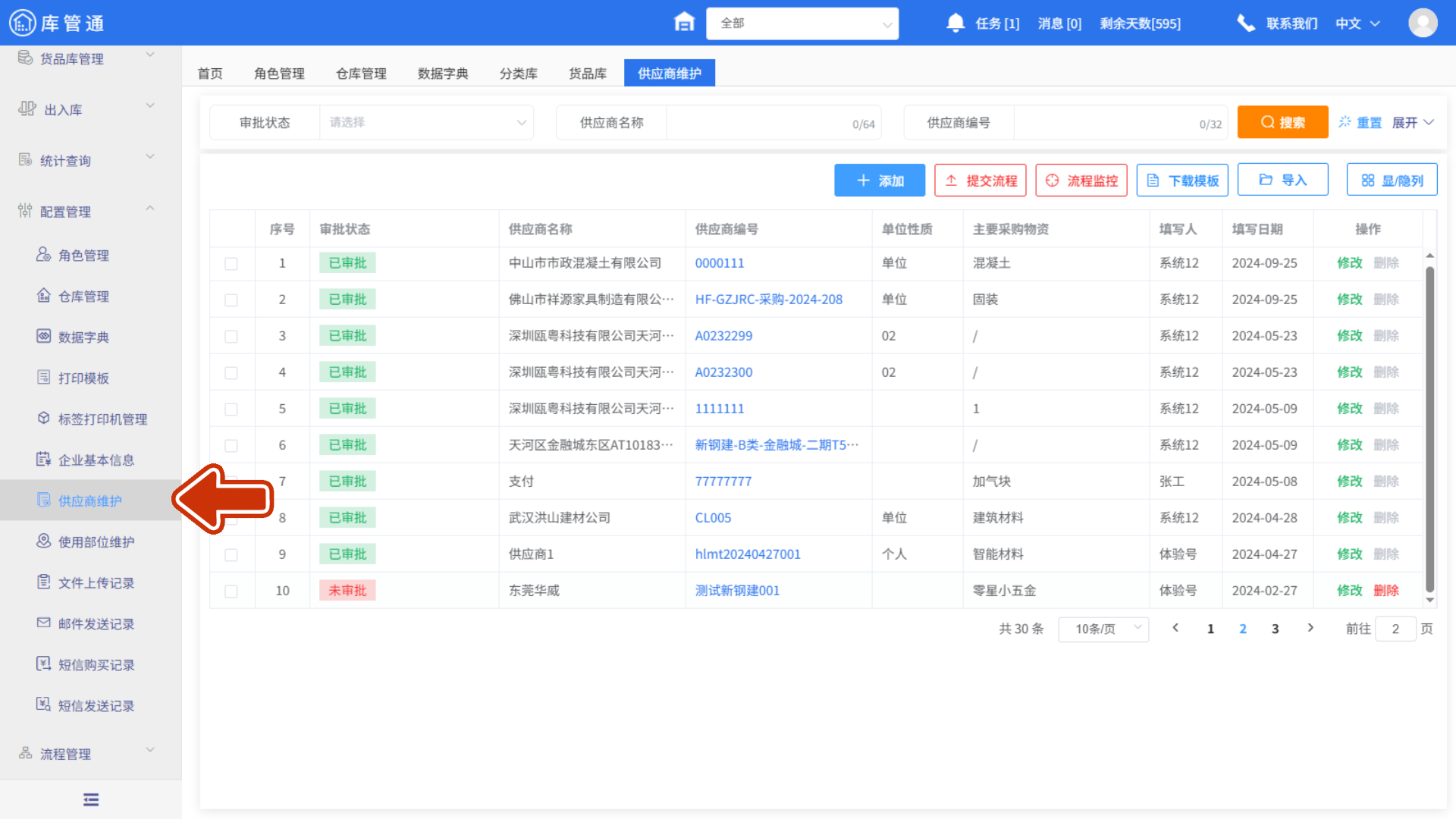The height and width of the screenshot is (819, 1456).
Task: Open notifications bell icon
Action: coord(955,23)
